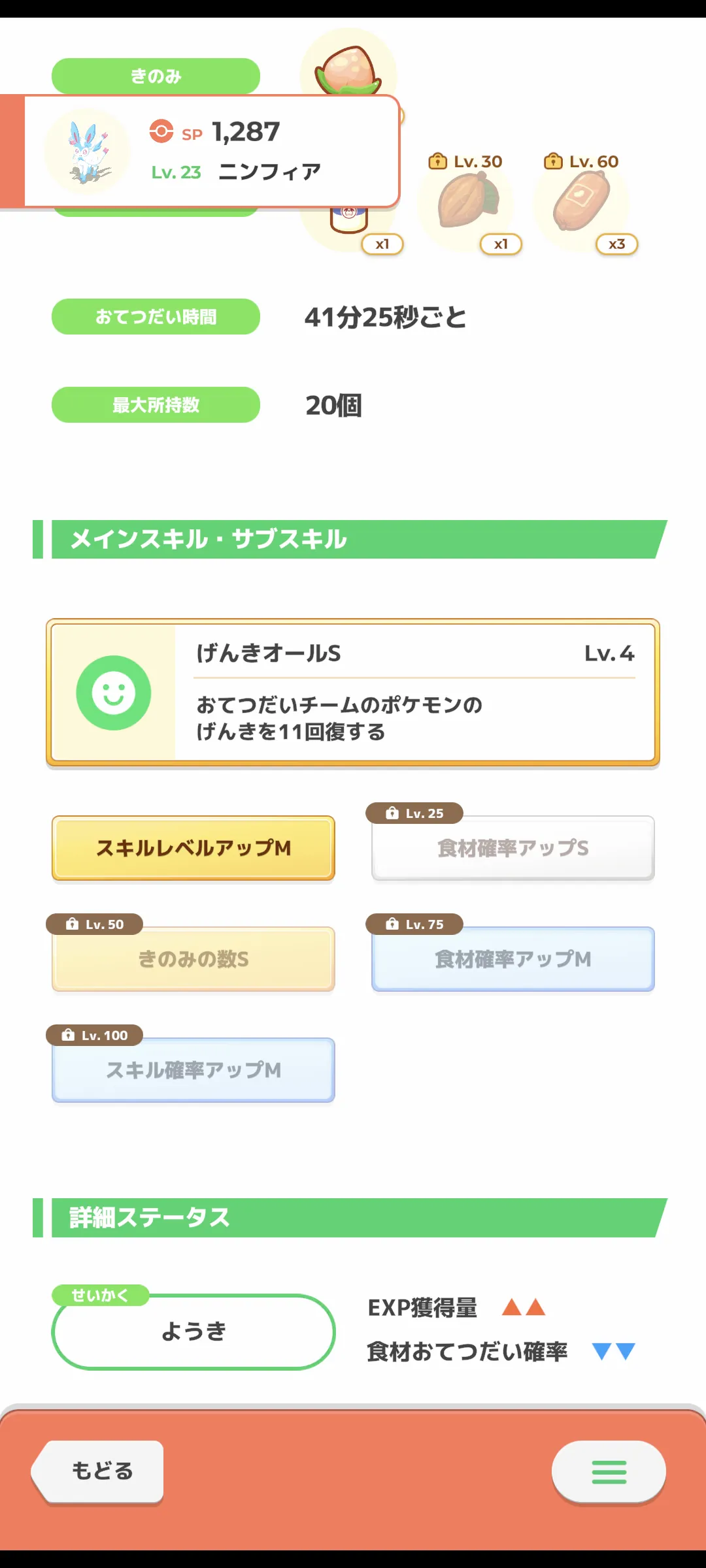This screenshot has height=1568, width=706.
Task: Tap the EXP獲得量 orange up arrows
Action: click(x=523, y=1307)
